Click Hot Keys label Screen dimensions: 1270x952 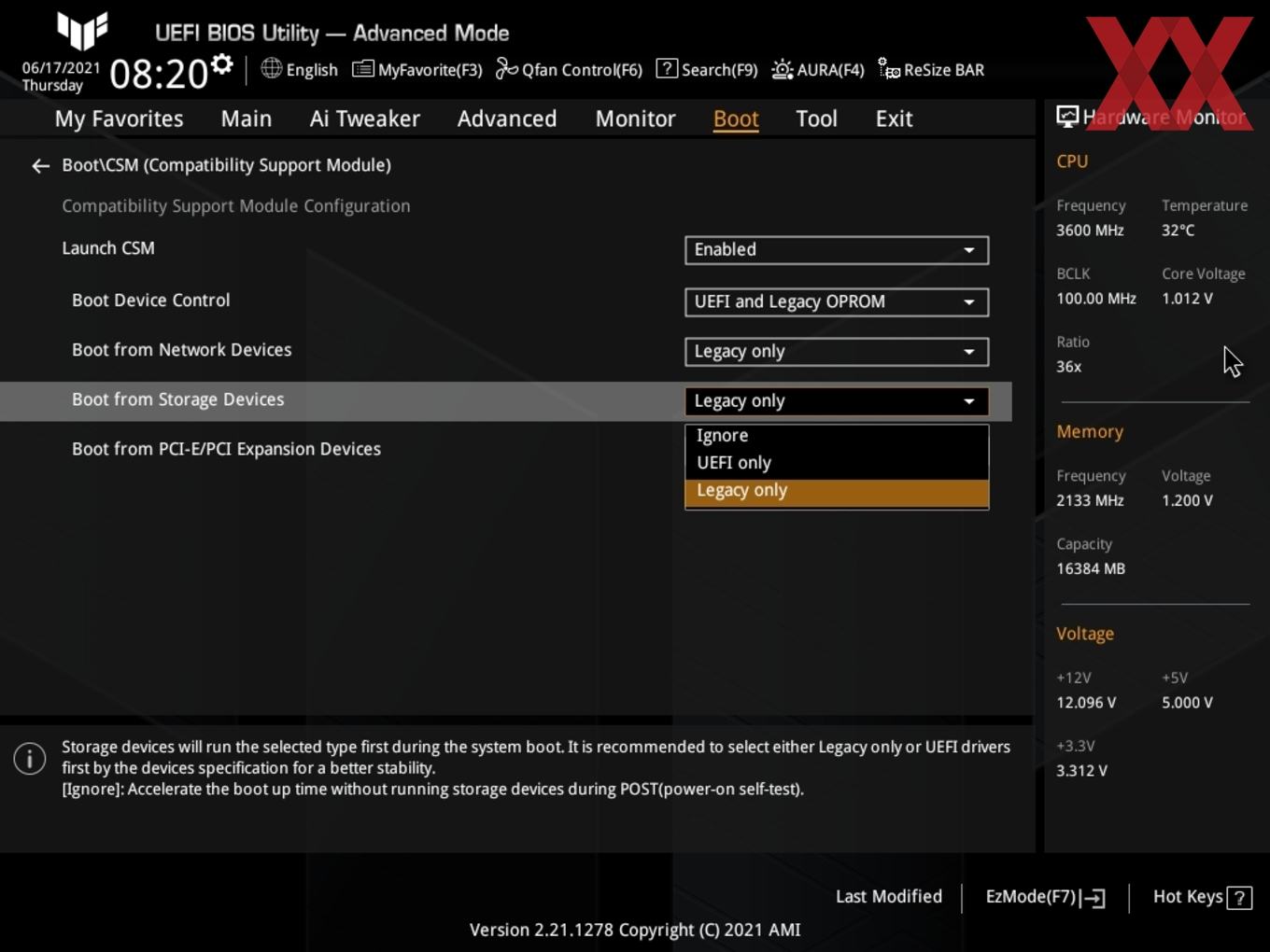1188,897
